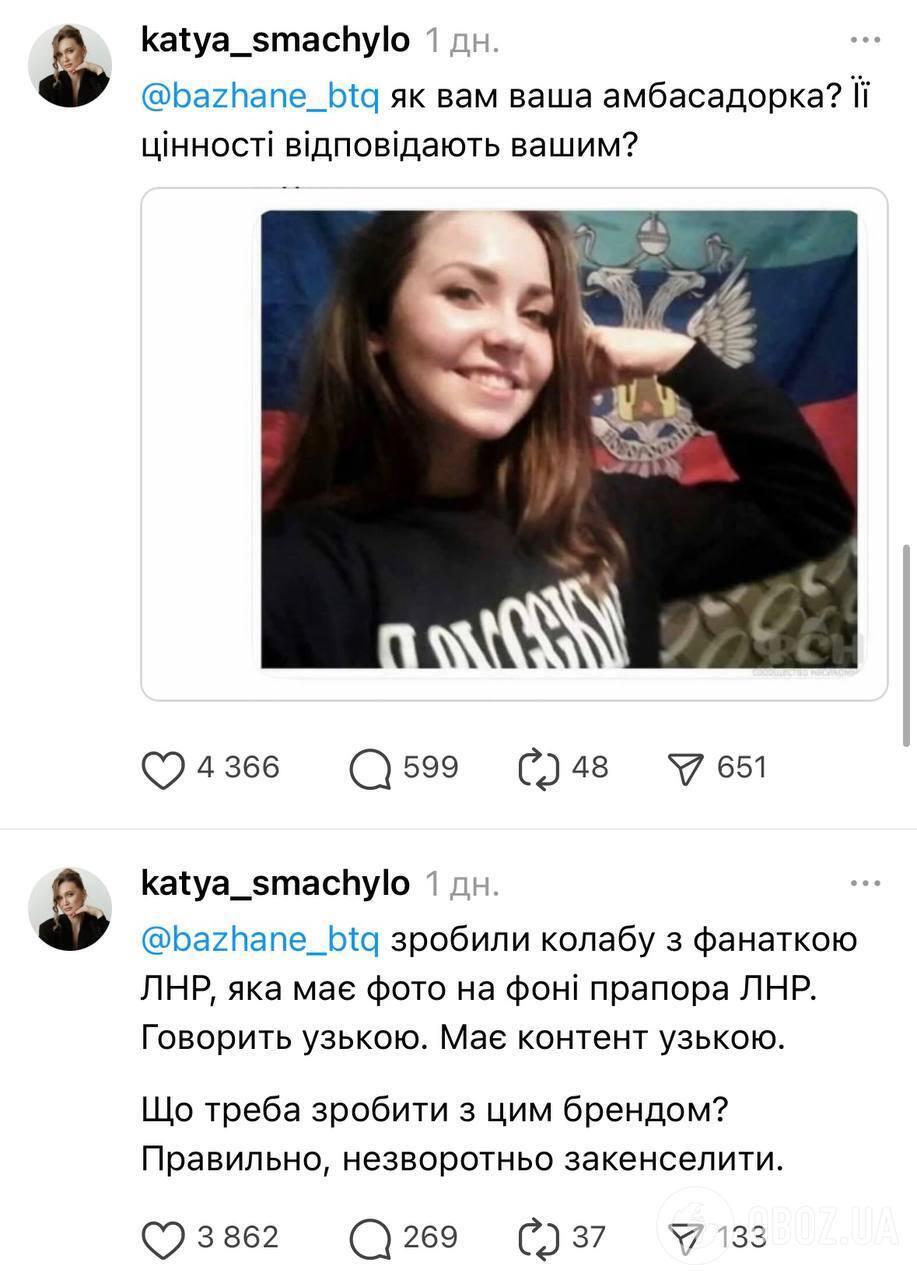Like the first post by katya_smachylo
Image resolution: width=917 pixels, height=1280 pixels.
(166, 767)
